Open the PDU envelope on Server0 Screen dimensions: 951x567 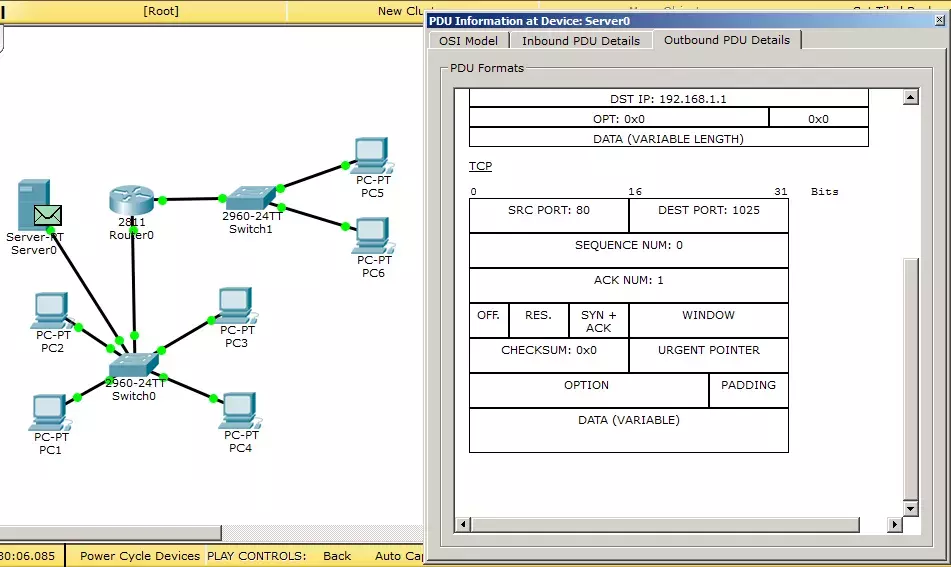(x=47, y=215)
